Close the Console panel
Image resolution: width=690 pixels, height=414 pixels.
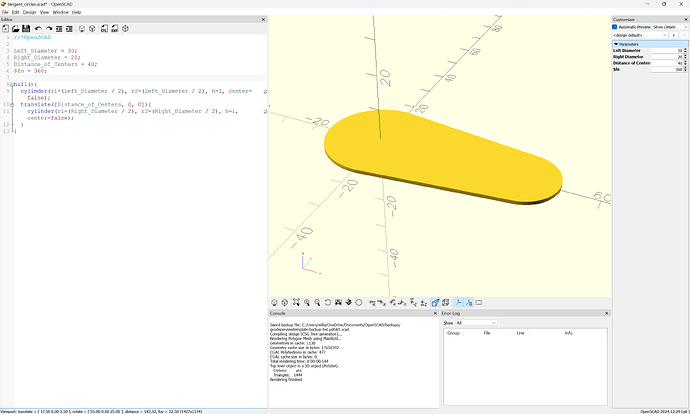[x=435, y=313]
